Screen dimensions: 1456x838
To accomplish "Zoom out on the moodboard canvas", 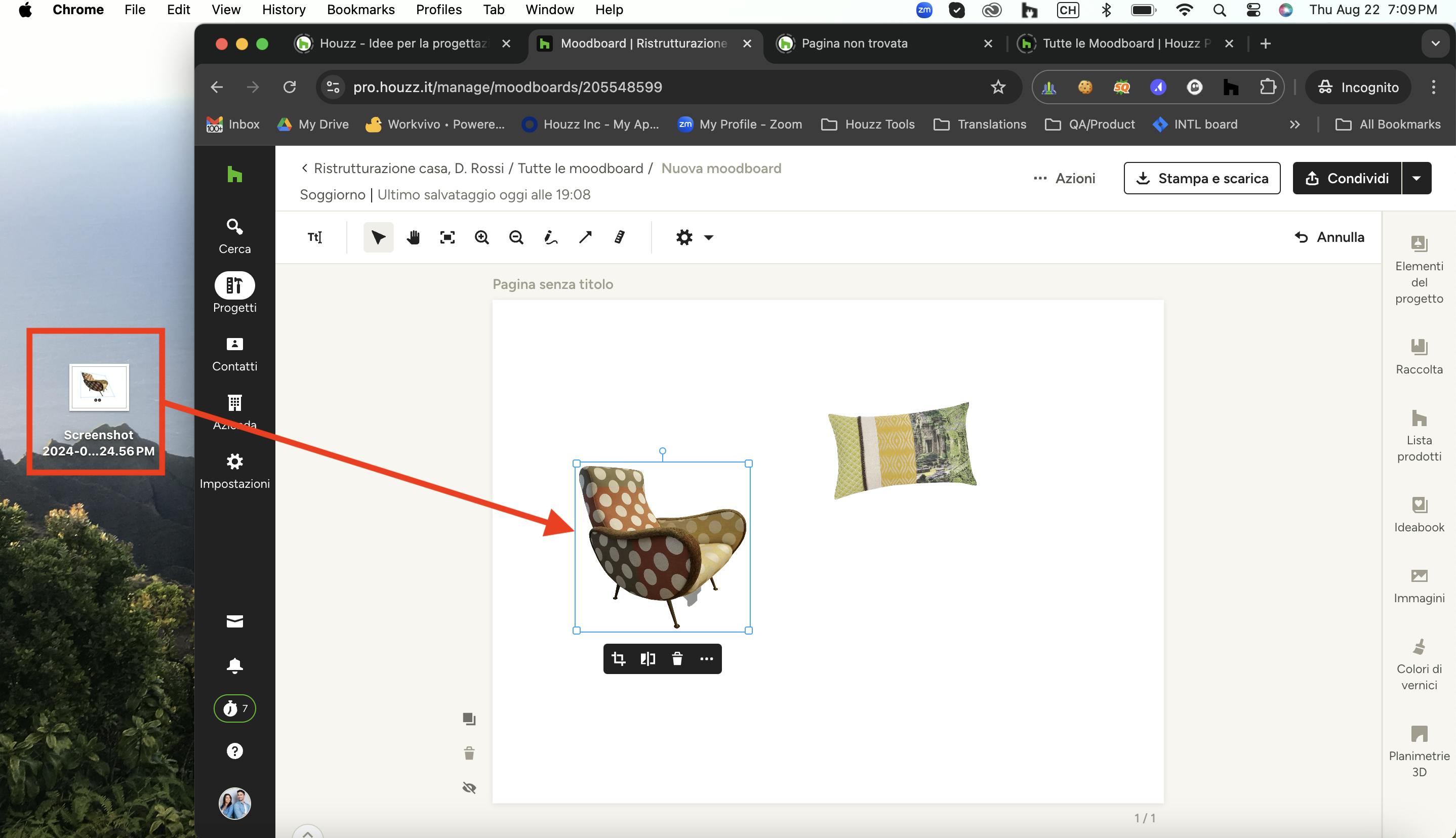I will point(516,237).
